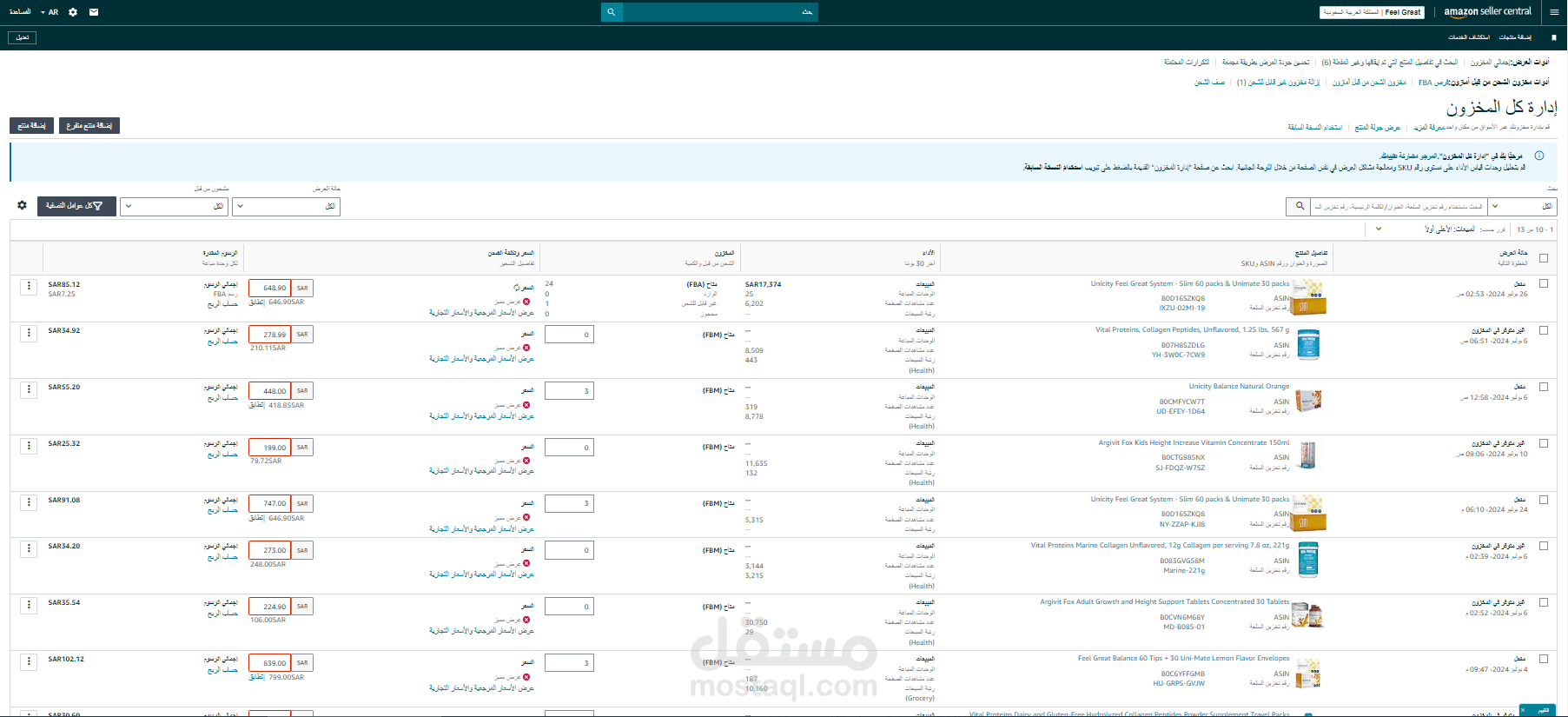The width and height of the screenshot is (1568, 717).
Task: Open kebab menu for row SAR91.08
Action: click(x=29, y=502)
